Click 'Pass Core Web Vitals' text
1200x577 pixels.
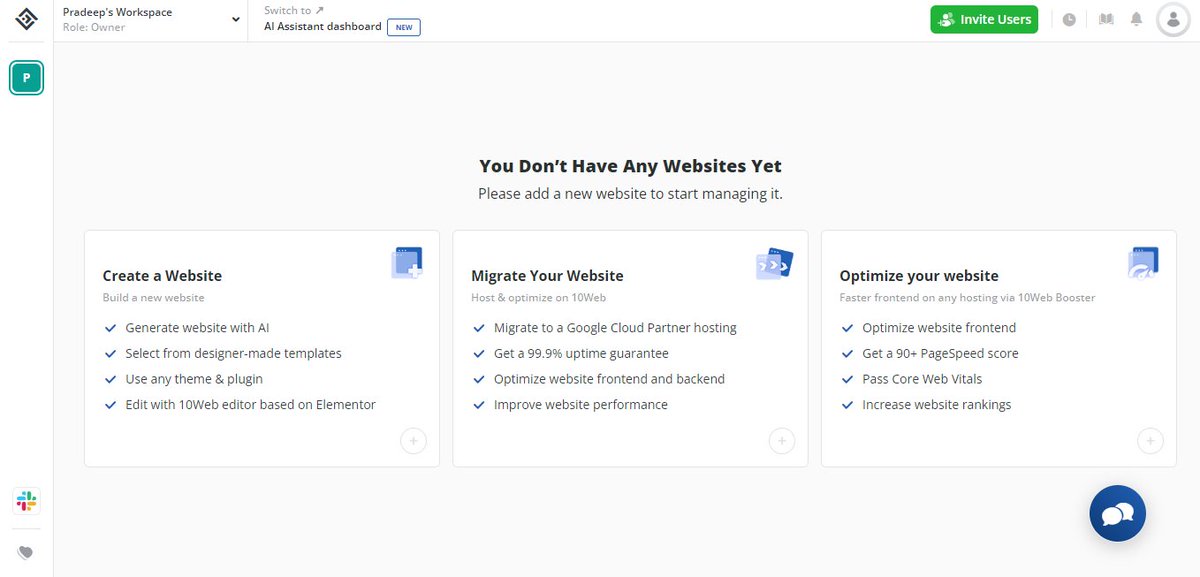point(922,379)
